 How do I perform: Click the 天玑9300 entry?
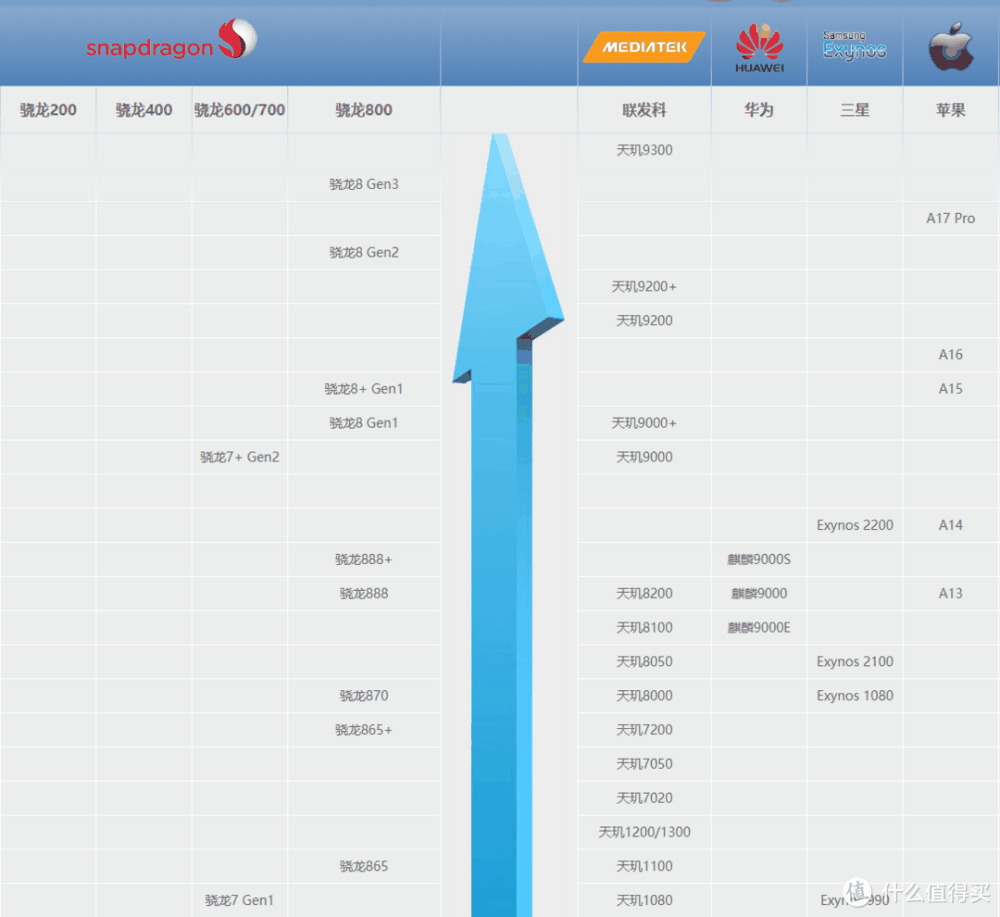click(x=644, y=151)
